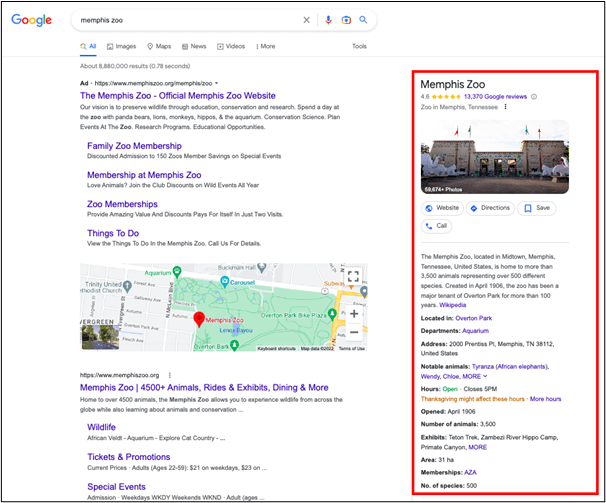Screen dimensions: 606x503
Task: Switch to the News tab
Action: coord(194,46)
